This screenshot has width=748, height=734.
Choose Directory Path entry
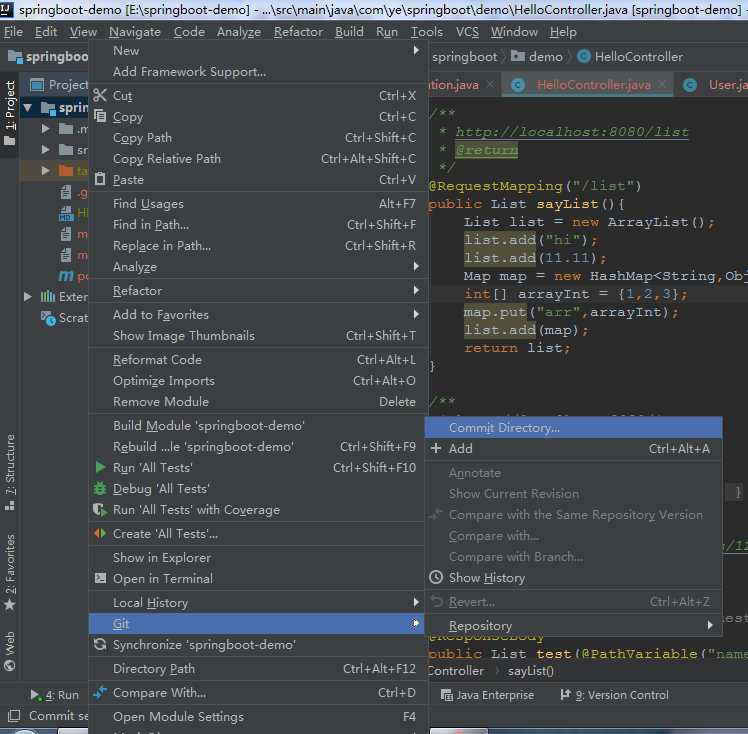pos(257,669)
